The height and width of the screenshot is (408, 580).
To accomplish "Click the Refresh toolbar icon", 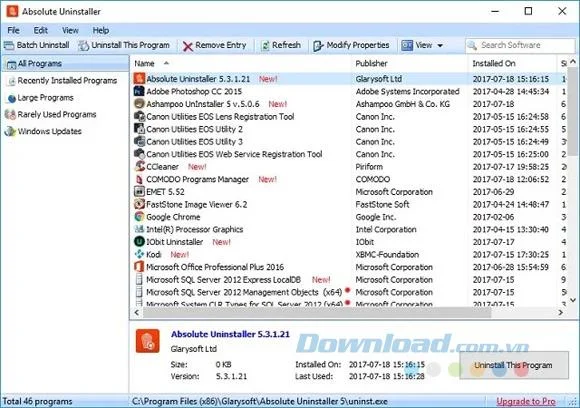I will pos(265,45).
